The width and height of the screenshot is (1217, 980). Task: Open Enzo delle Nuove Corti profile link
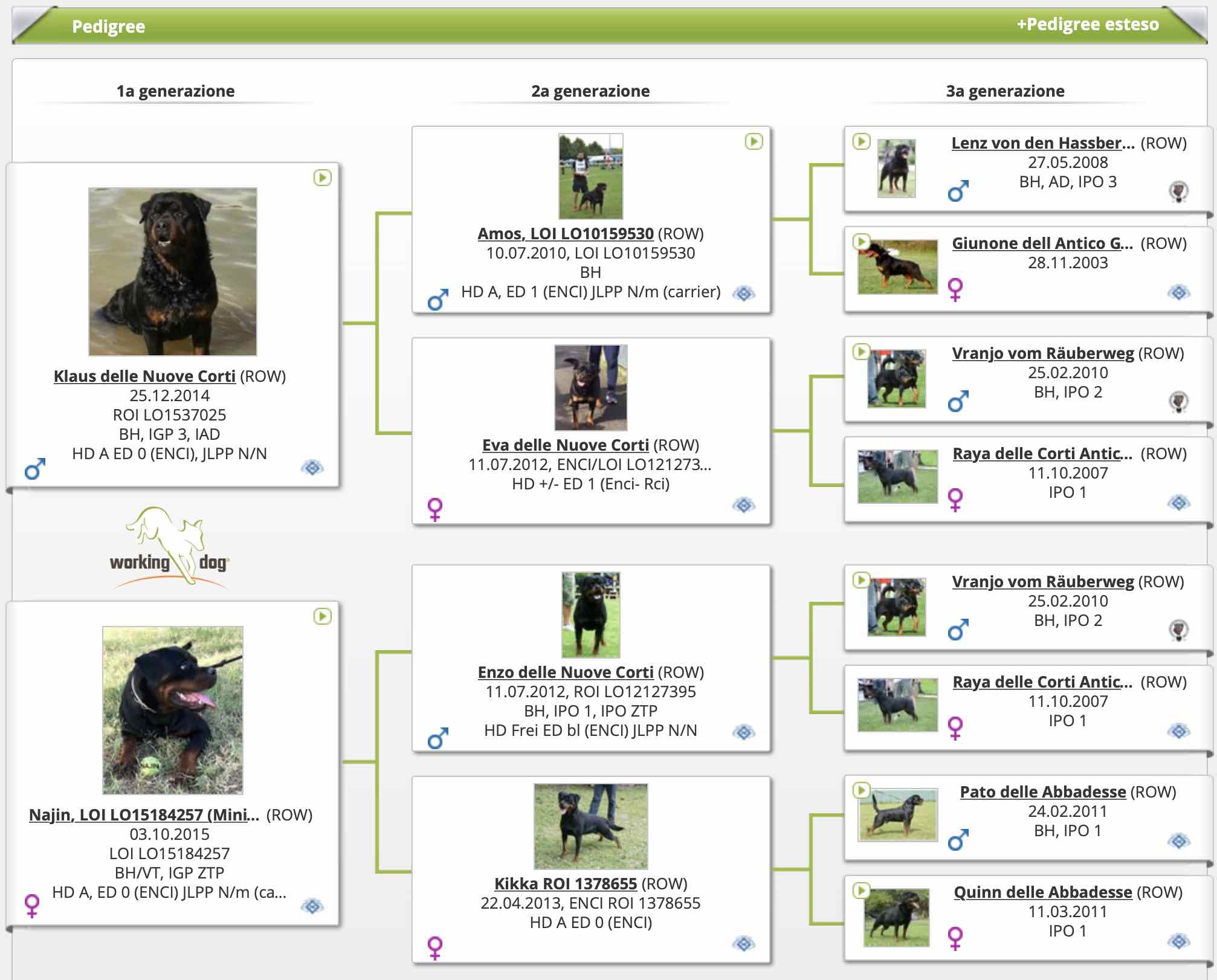click(566, 672)
